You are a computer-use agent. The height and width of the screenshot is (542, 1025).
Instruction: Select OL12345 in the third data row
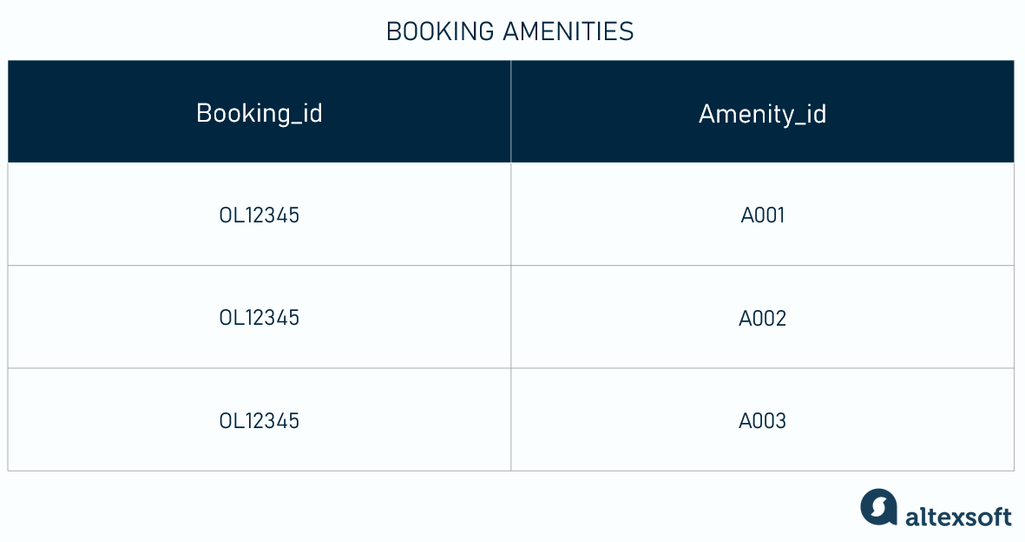(259, 420)
